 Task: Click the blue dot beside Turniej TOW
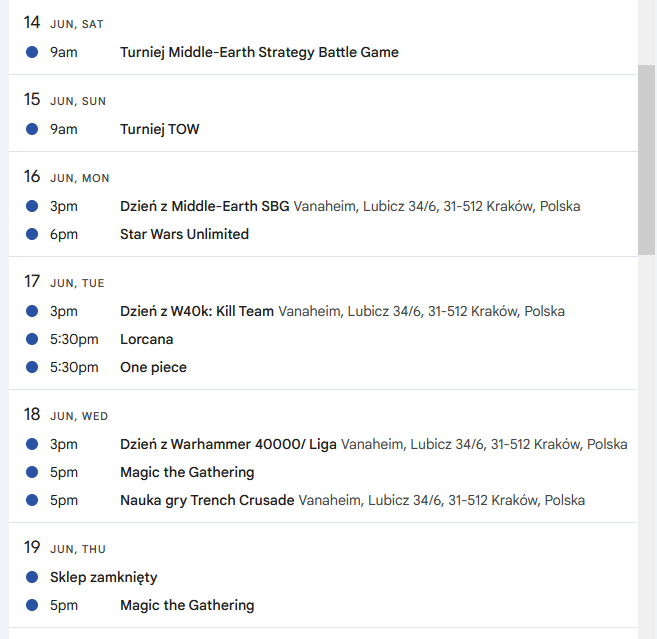32,129
